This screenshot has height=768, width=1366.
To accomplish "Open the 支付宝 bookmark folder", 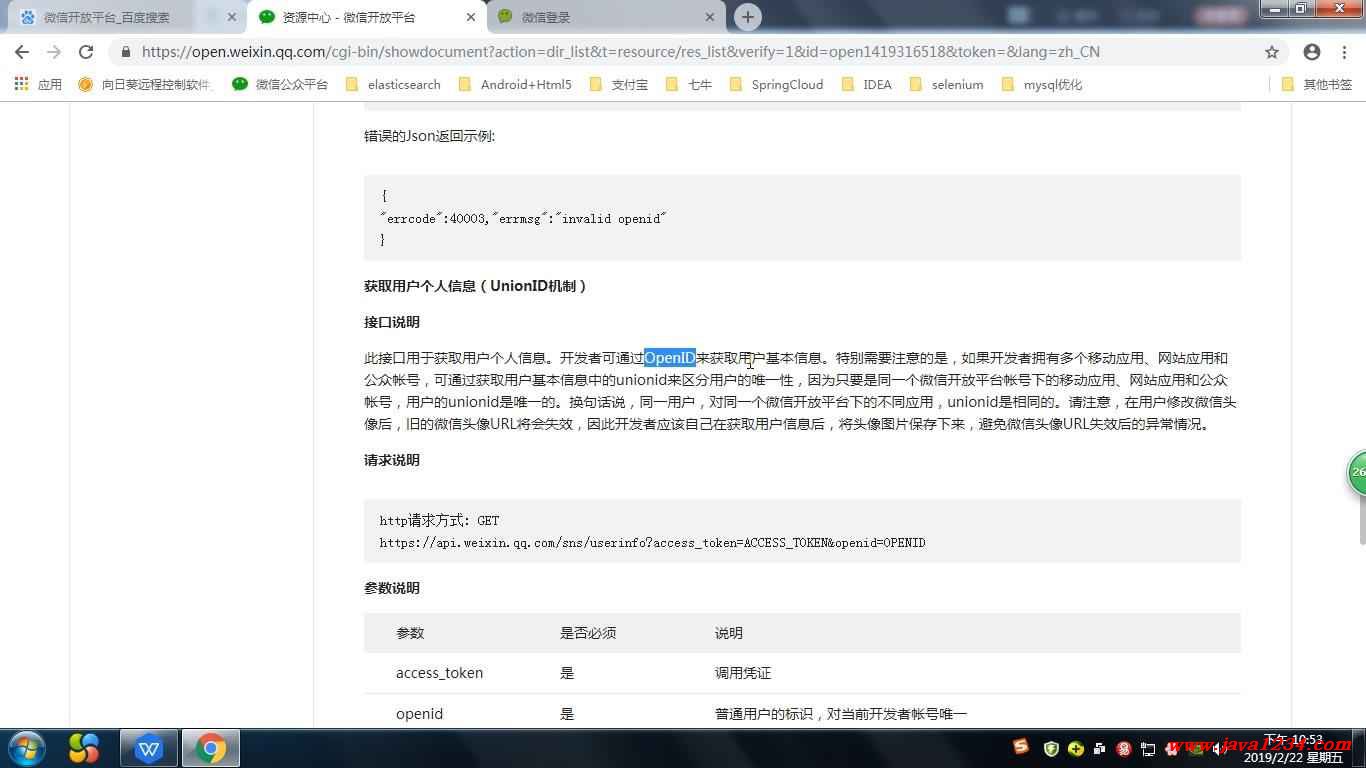I will pyautogui.click(x=618, y=84).
